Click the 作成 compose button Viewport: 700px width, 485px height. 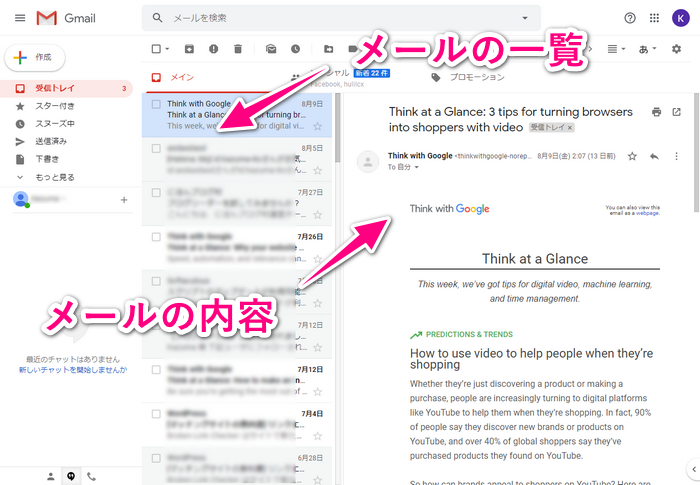[x=35, y=58]
